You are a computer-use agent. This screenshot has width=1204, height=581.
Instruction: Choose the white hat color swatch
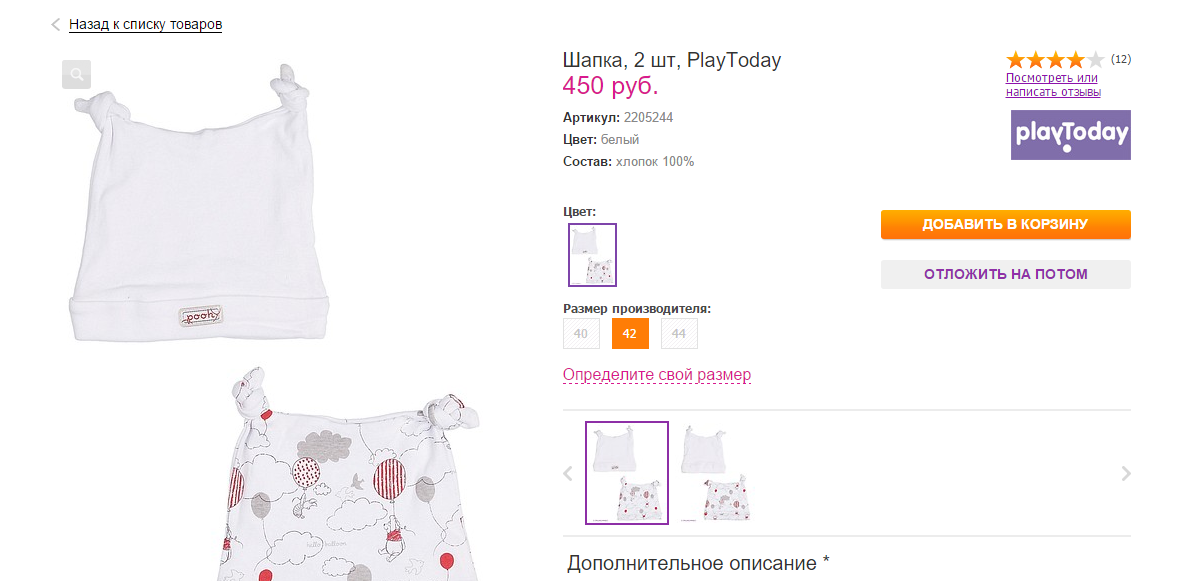pyautogui.click(x=592, y=255)
